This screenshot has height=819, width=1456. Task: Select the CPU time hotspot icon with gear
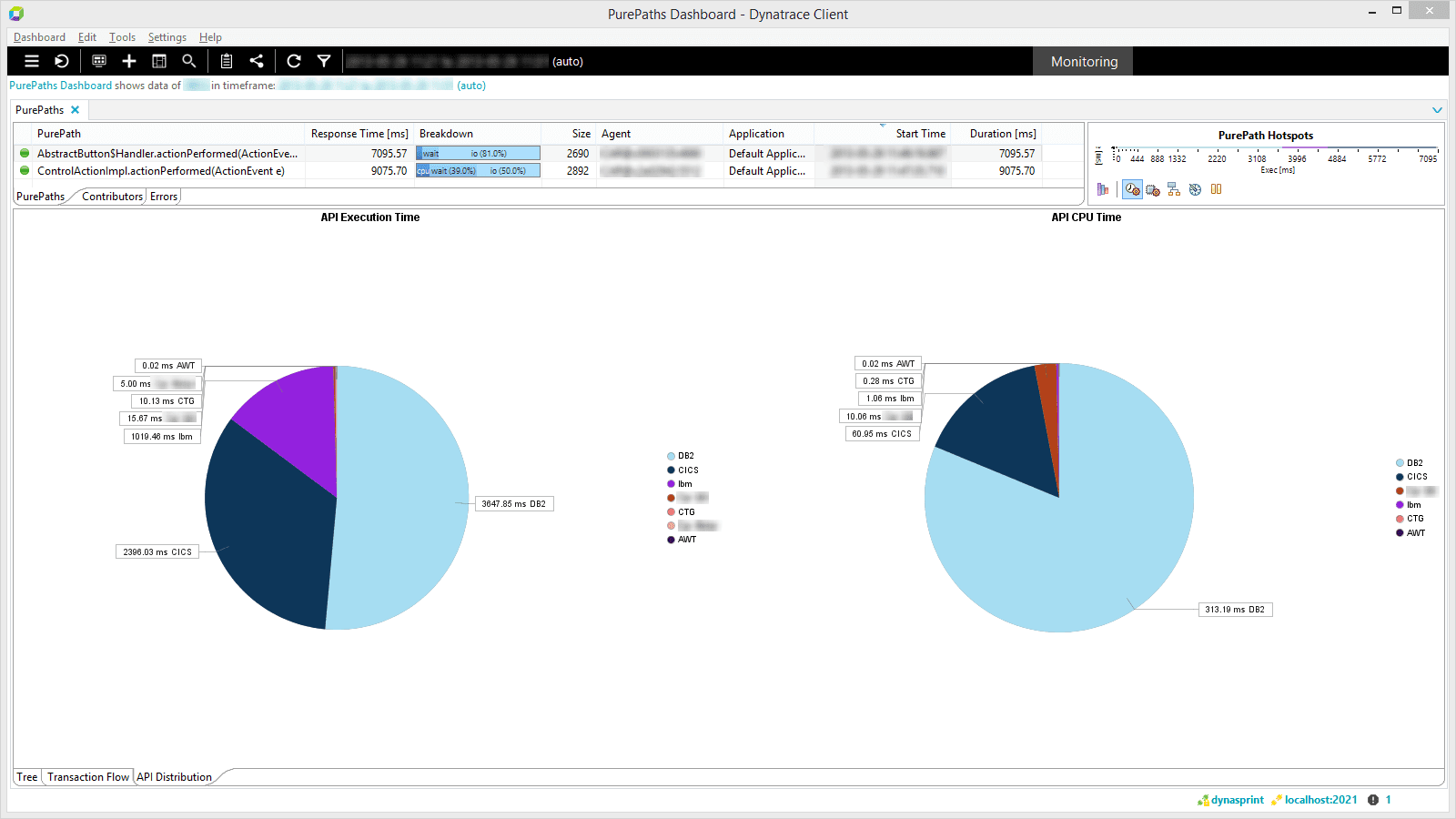click(x=1153, y=189)
